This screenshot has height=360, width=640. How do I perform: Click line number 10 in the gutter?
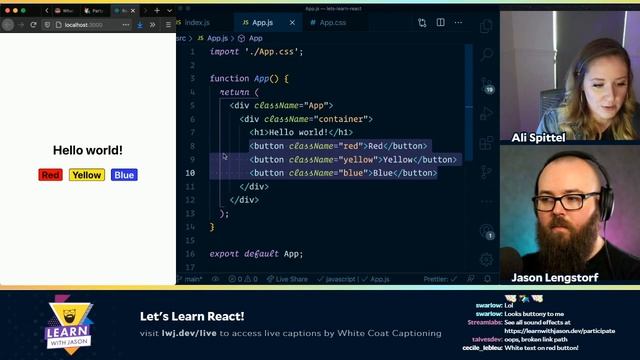point(190,173)
